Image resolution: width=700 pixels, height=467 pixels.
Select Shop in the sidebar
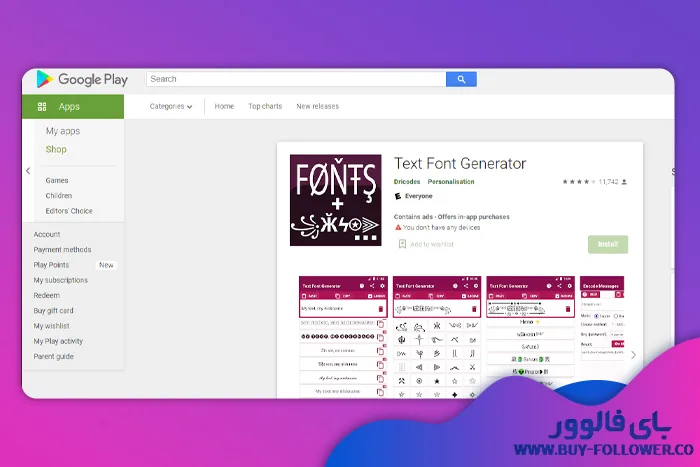click(x=56, y=150)
